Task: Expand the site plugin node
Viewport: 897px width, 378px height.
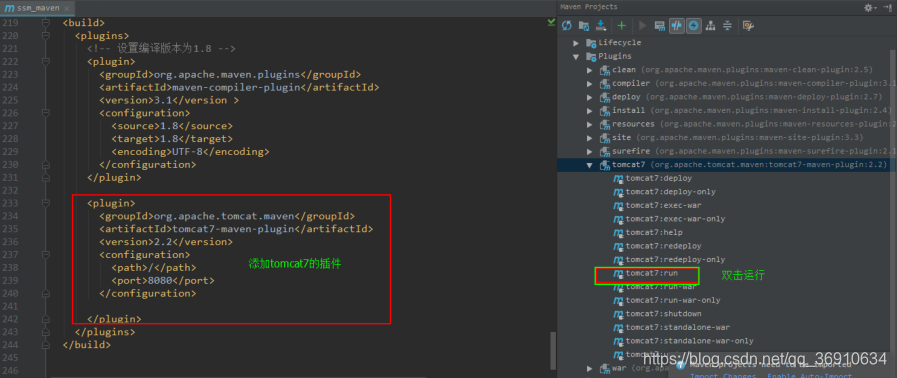Action: tap(590, 138)
